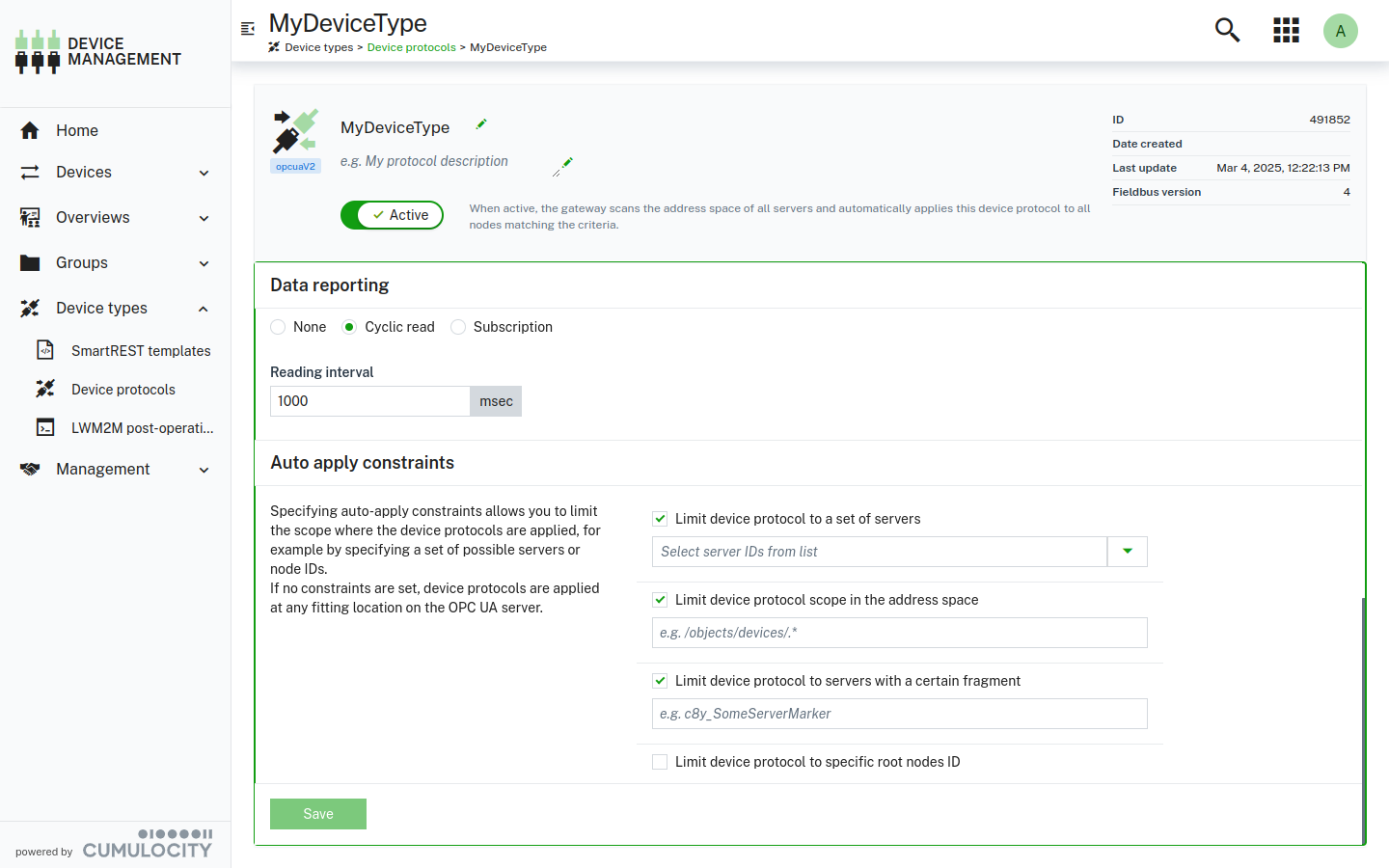Open the user avatar menu
The width and height of the screenshot is (1389, 868).
click(x=1340, y=31)
